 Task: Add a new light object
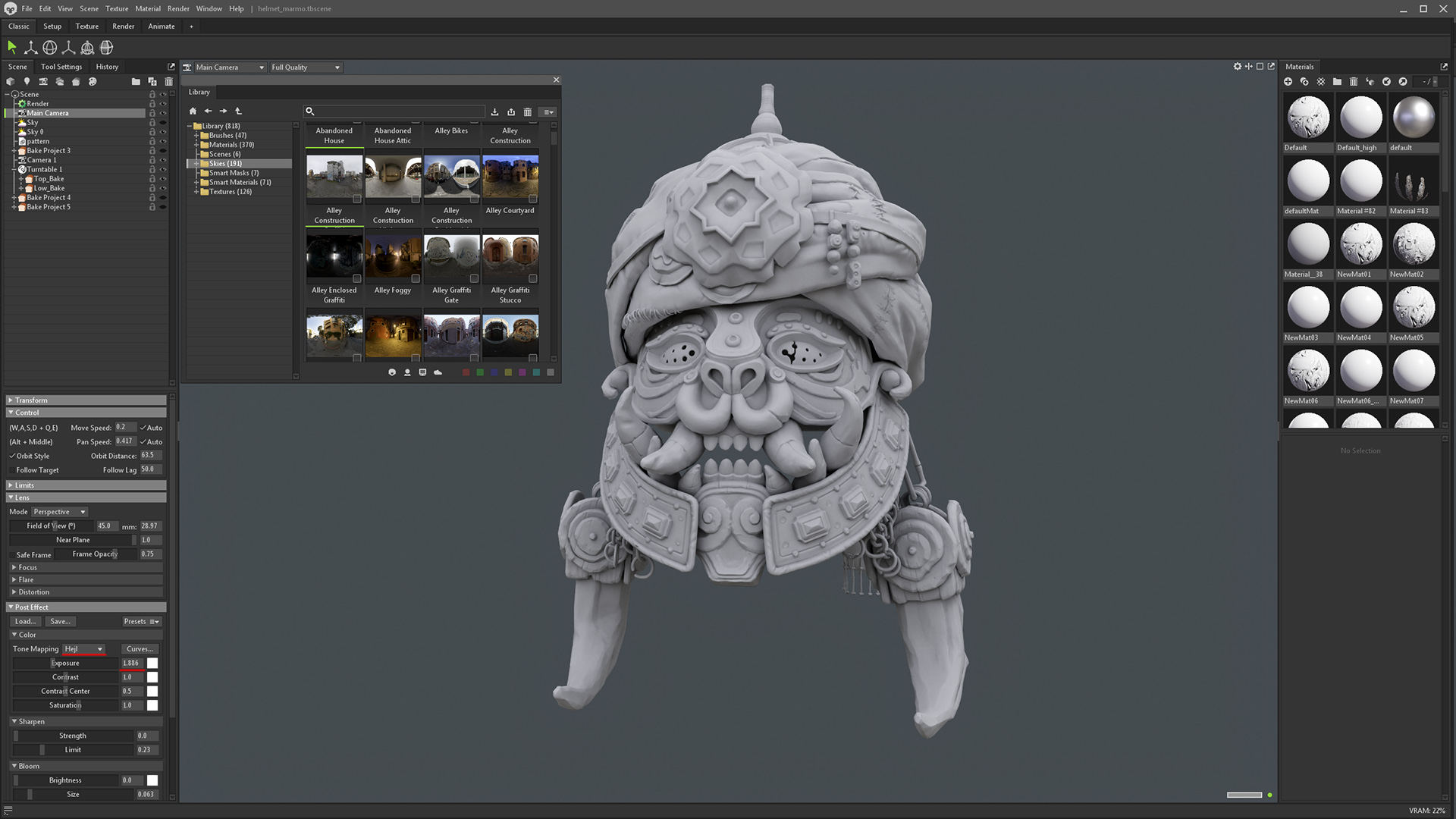pos(27,82)
